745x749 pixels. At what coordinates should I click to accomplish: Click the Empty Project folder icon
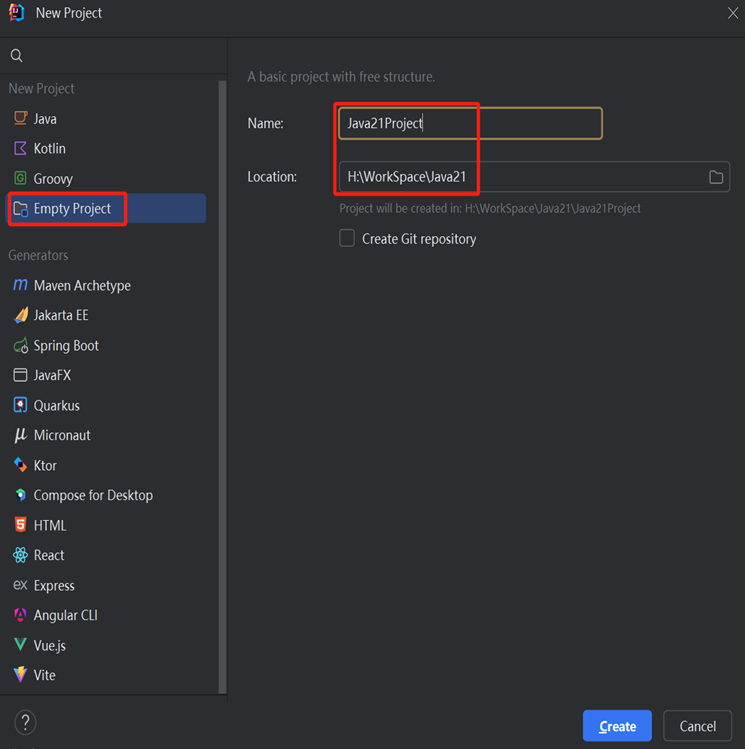click(20, 209)
